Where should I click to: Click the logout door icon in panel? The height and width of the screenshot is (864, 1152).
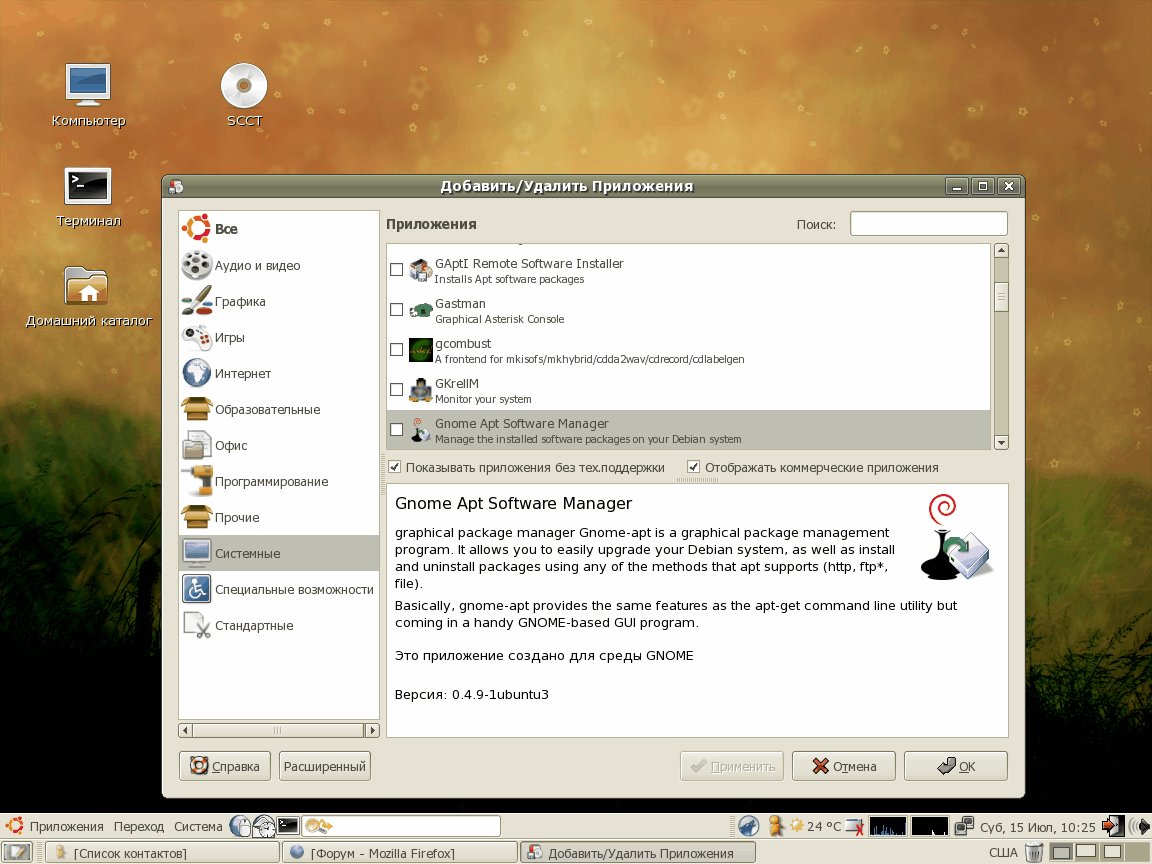click(1113, 826)
